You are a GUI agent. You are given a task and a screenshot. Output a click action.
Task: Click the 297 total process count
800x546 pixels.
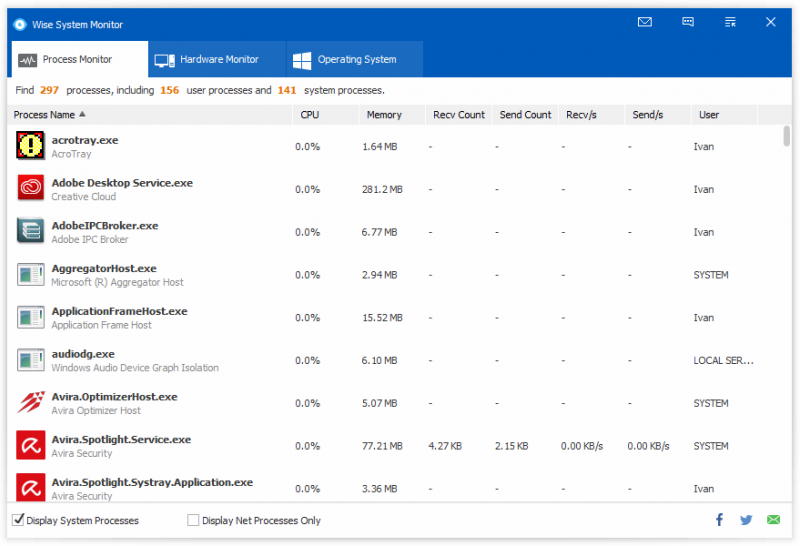tap(49, 90)
